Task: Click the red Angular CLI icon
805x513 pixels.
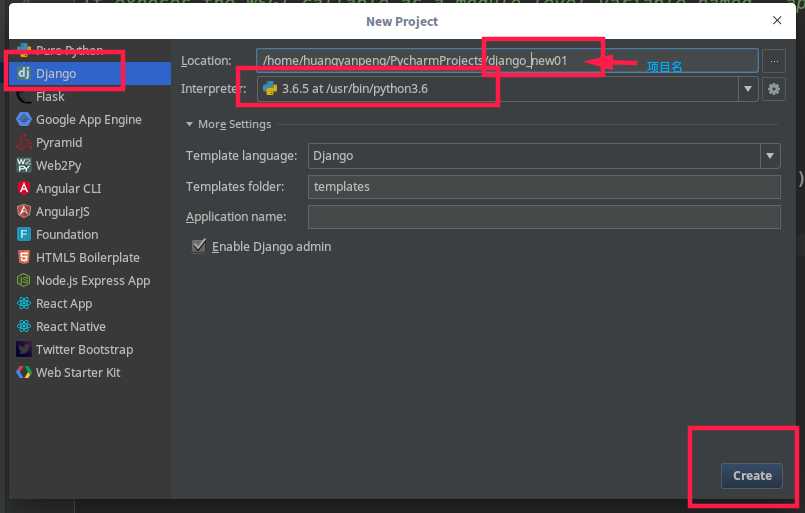Action: [x=24, y=188]
